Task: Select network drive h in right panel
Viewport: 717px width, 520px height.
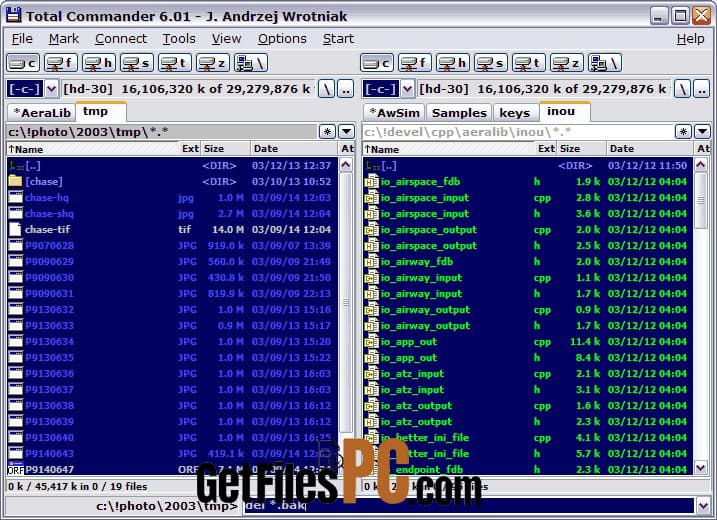Action: (453, 63)
